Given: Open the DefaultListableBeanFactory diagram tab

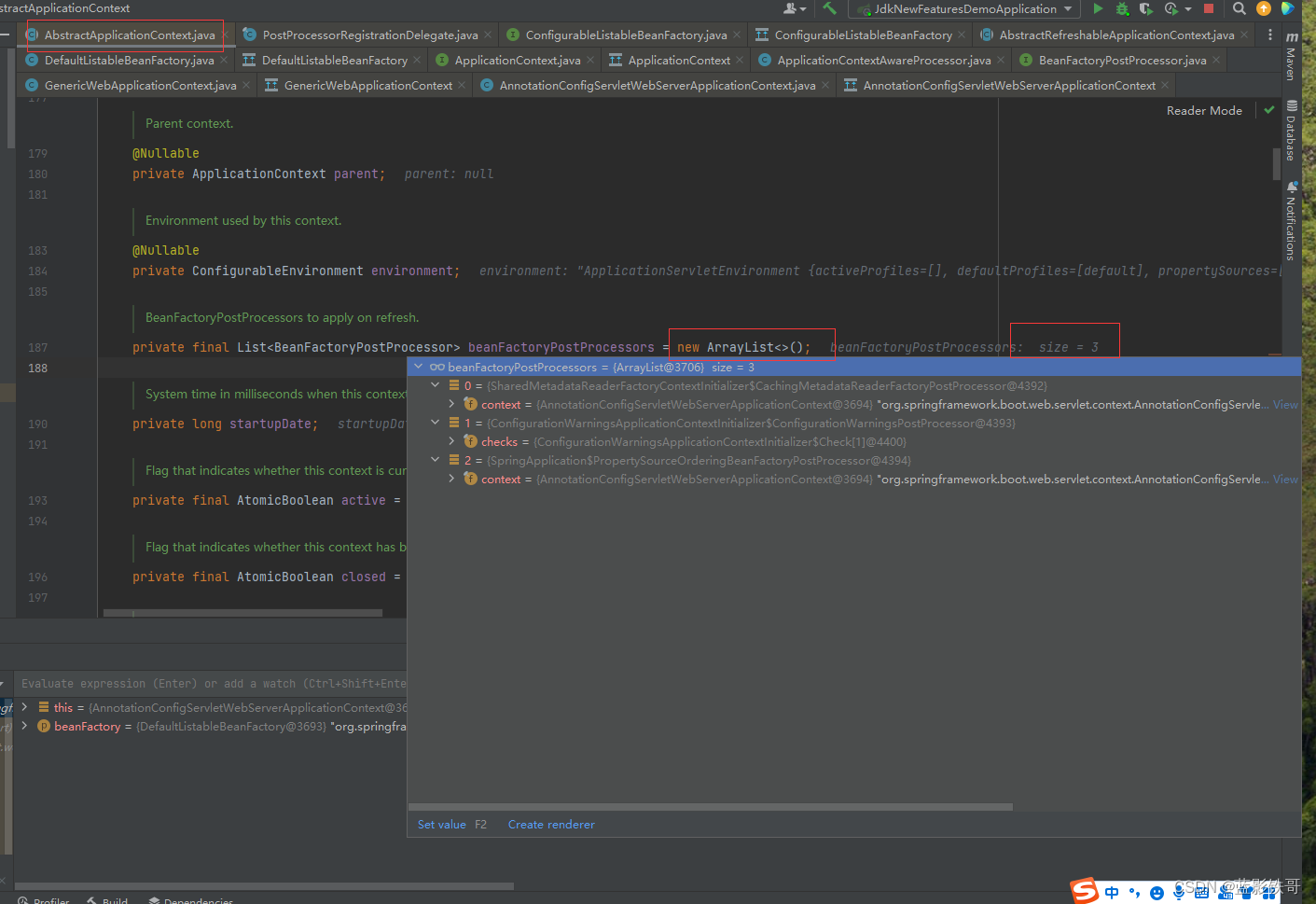Looking at the screenshot, I should [x=334, y=60].
